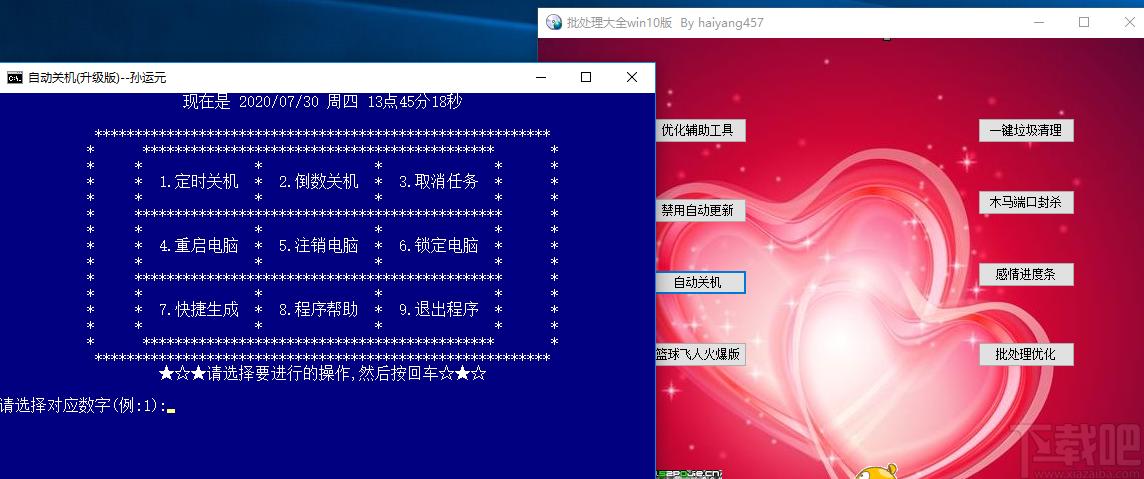Click the 优化辅助工具 button
1144x479 pixels.
tap(700, 131)
